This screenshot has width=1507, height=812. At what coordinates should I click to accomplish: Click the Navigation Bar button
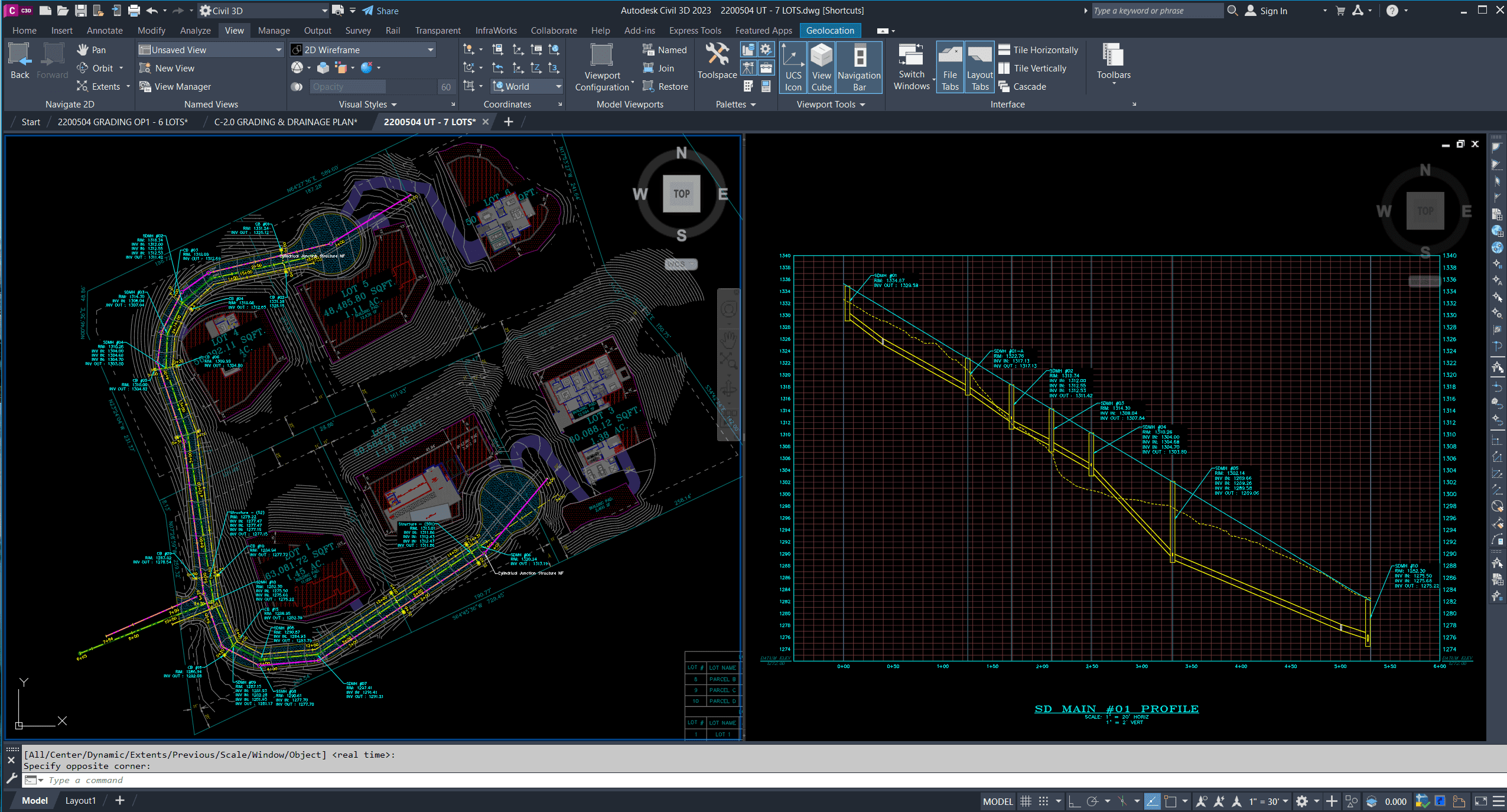coord(859,67)
